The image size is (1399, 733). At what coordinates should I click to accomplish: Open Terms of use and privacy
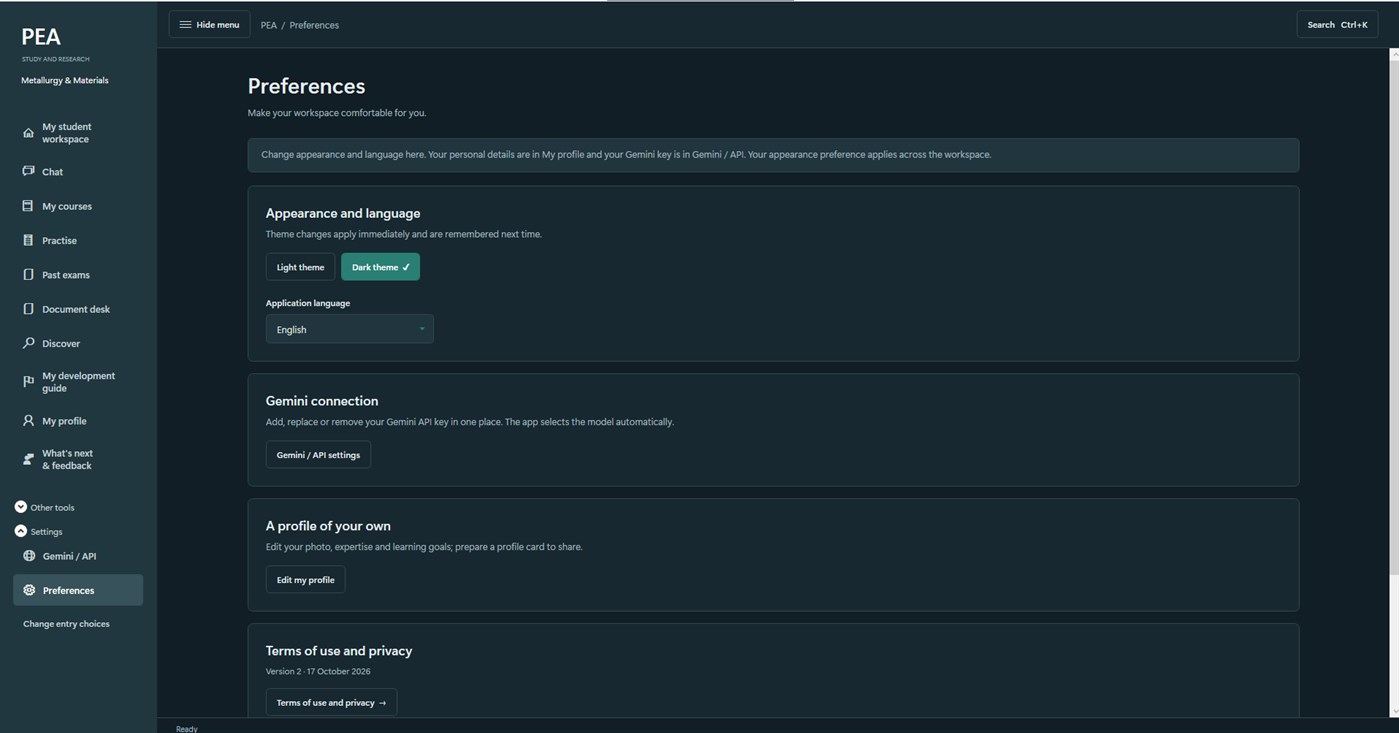(331, 703)
